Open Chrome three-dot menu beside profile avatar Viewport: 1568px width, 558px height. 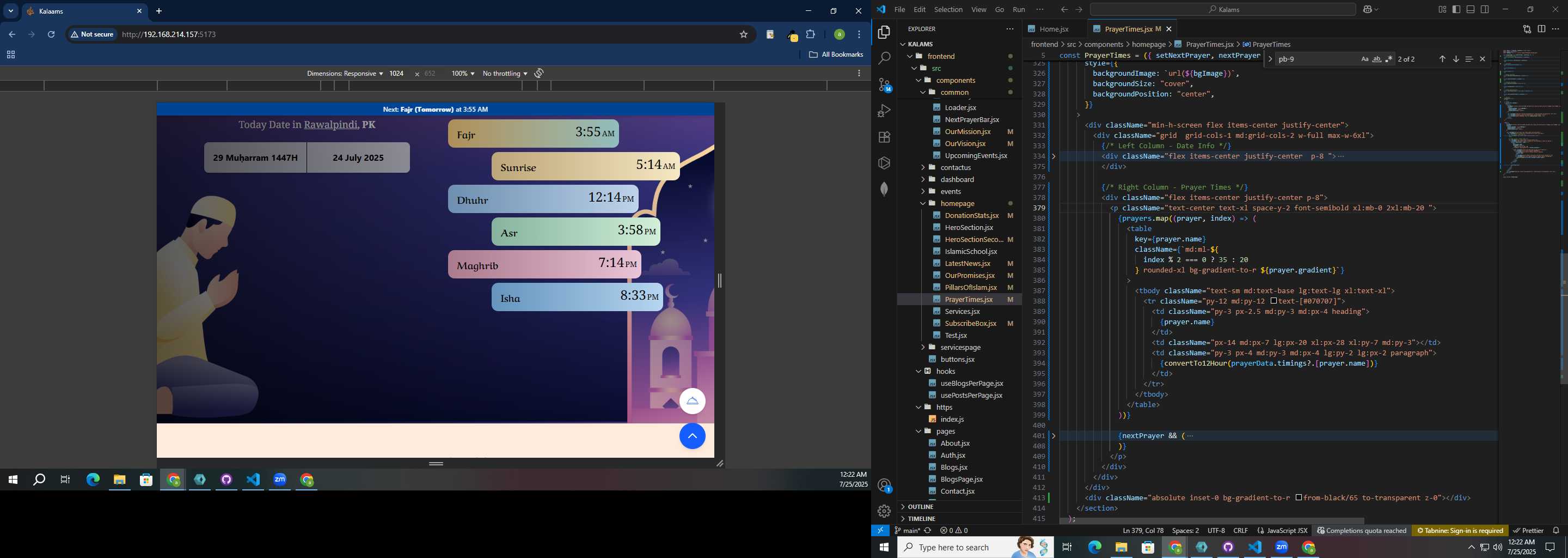[859, 35]
